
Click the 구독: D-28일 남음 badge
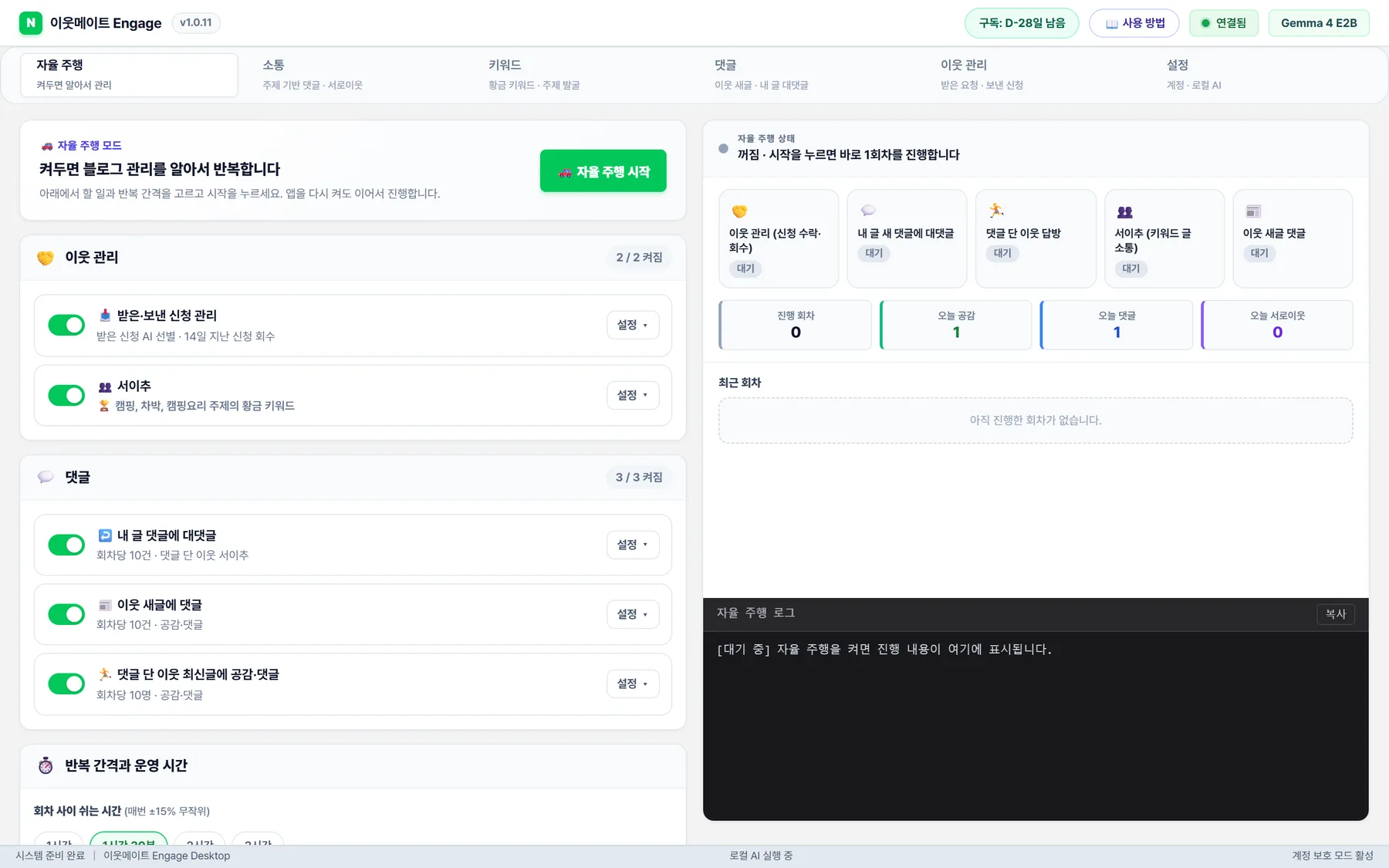pyautogui.click(x=1022, y=23)
